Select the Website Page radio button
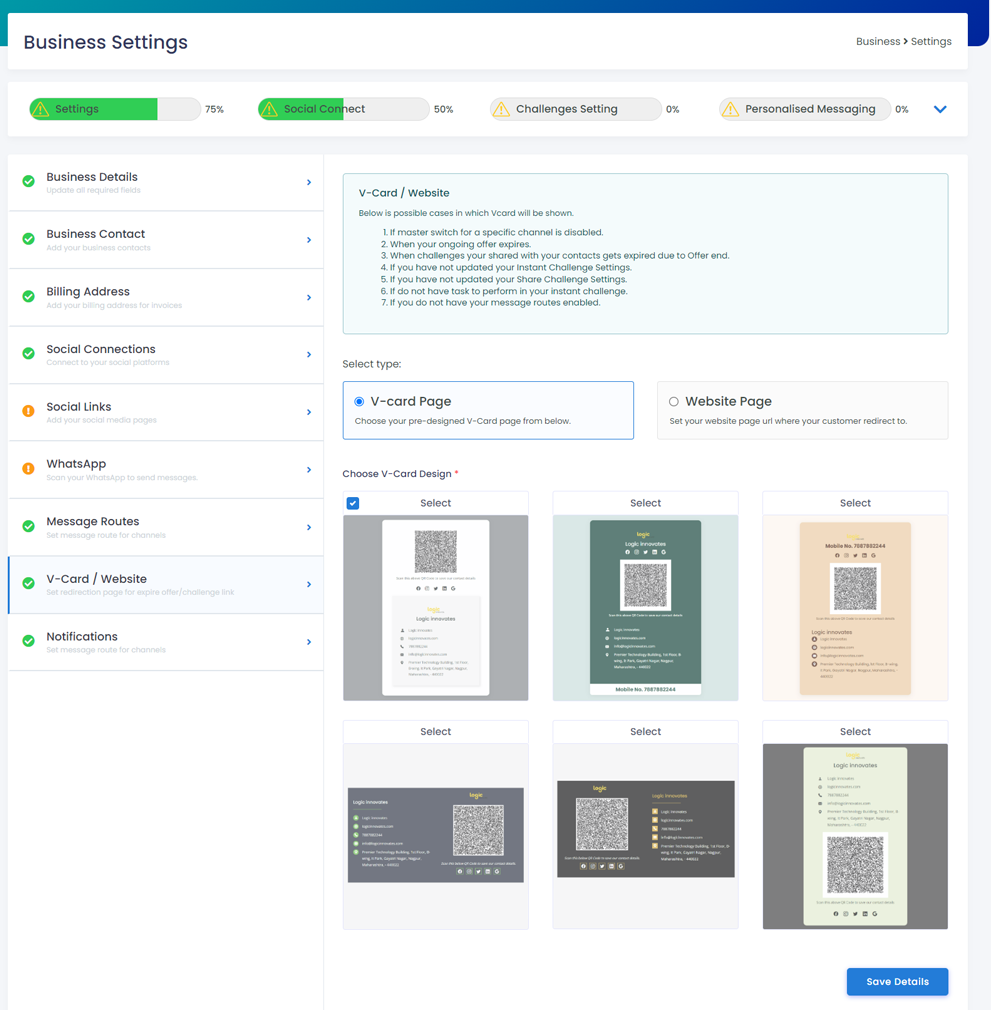991x1010 pixels. pos(674,401)
